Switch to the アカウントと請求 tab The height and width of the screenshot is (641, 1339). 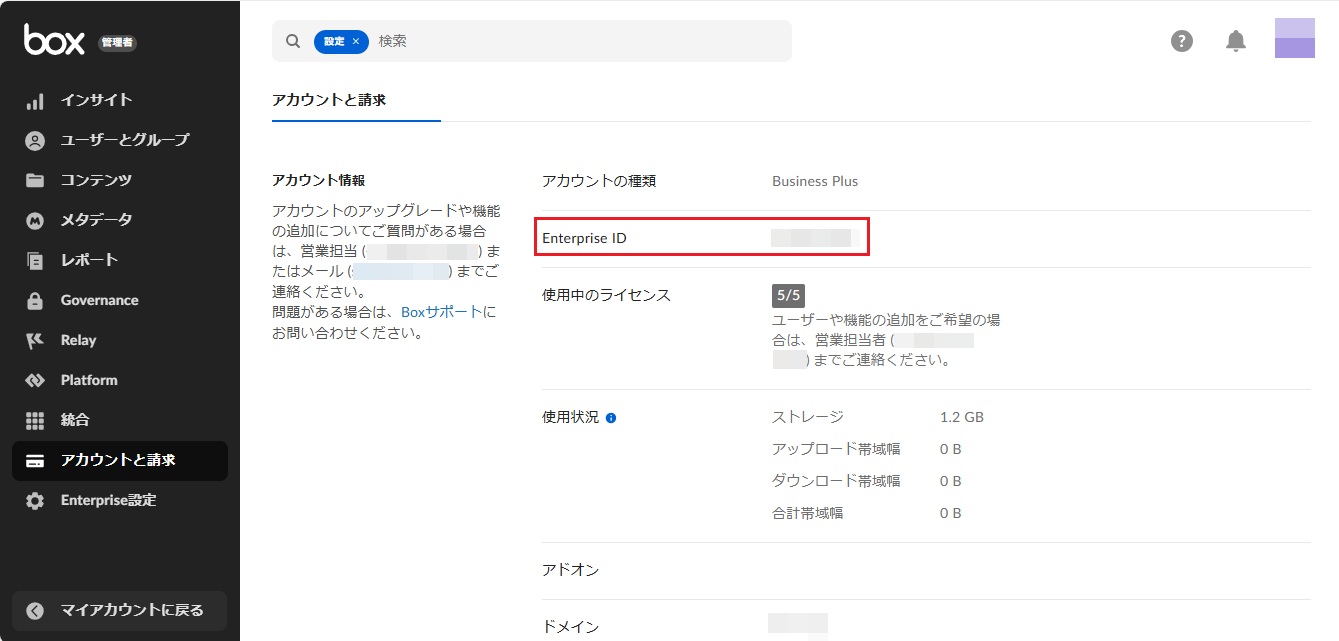(x=329, y=100)
